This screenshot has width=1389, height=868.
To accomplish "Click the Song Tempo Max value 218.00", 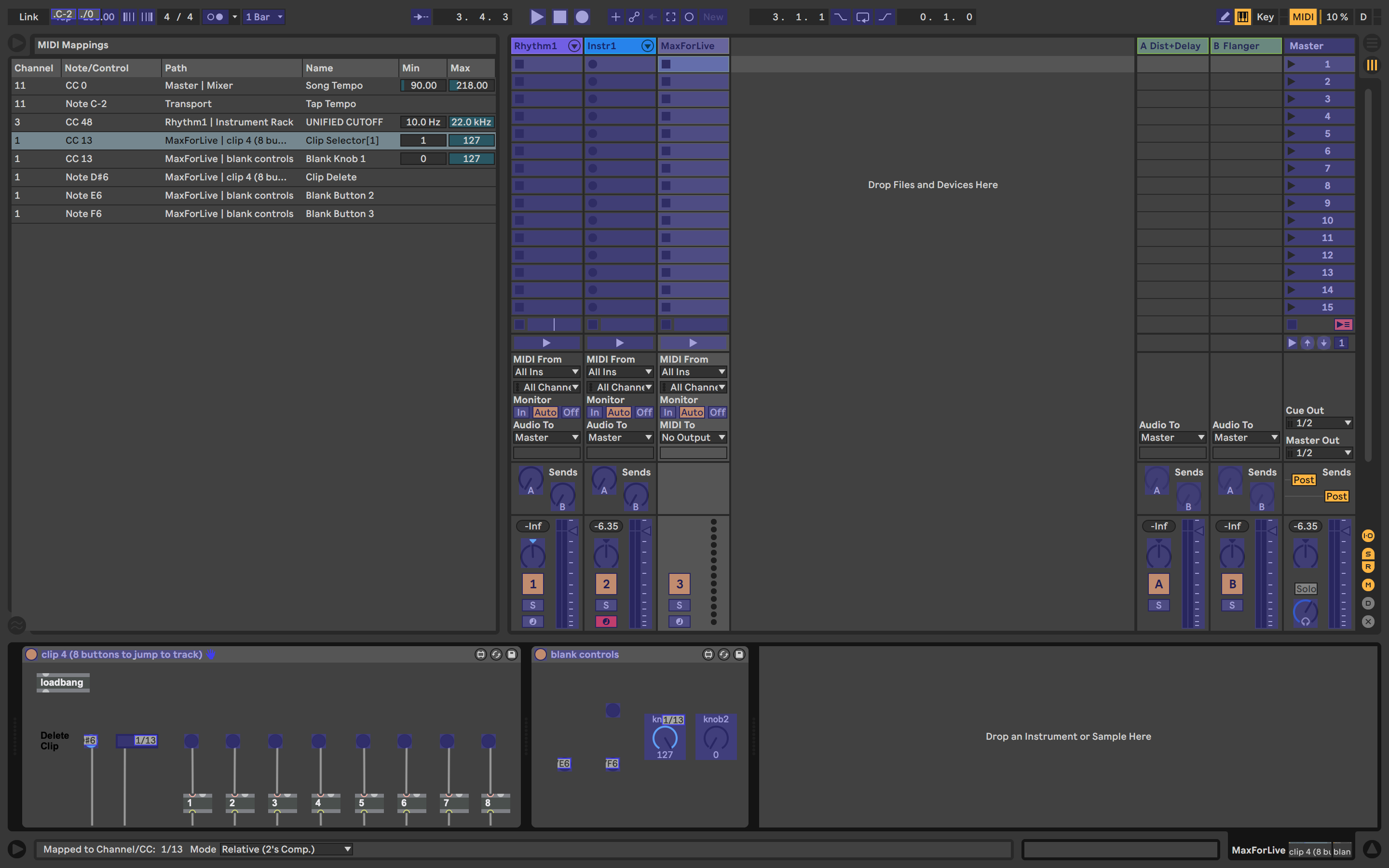I will tap(471, 85).
